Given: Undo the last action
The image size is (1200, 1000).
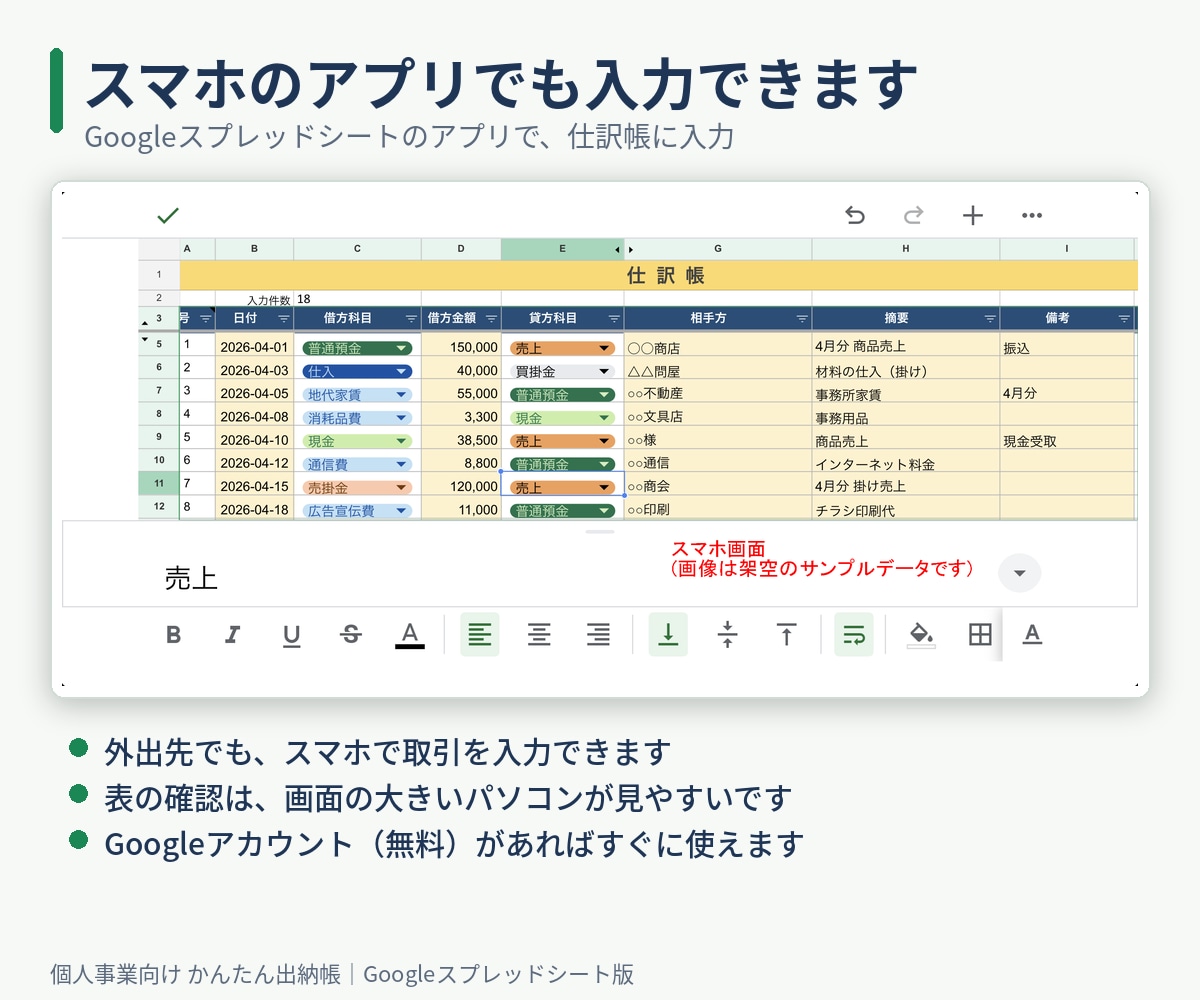Looking at the screenshot, I should point(854,215).
